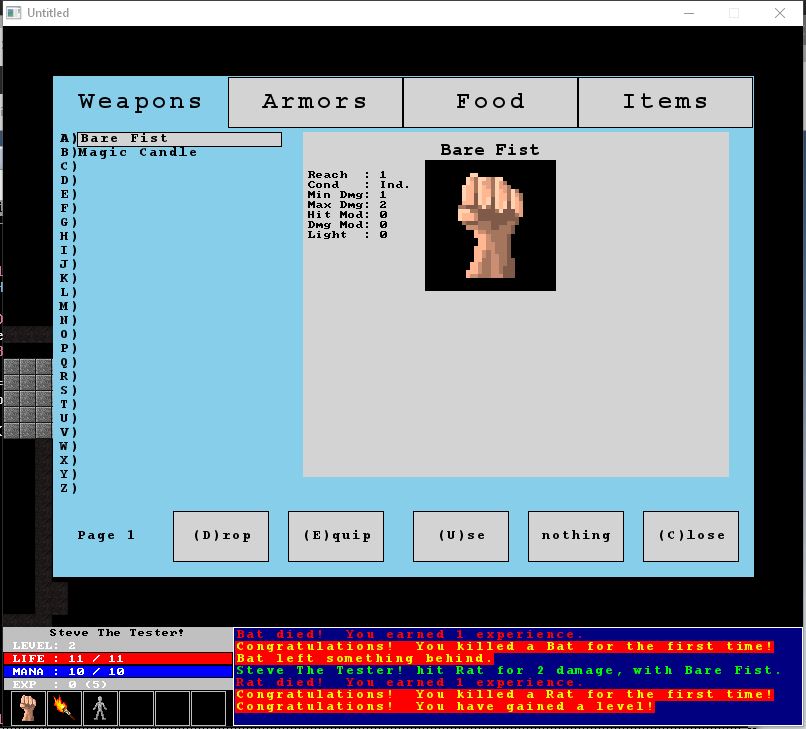Click the app icon in the title bar
Viewport: 806px width, 729px height.
tap(13, 13)
